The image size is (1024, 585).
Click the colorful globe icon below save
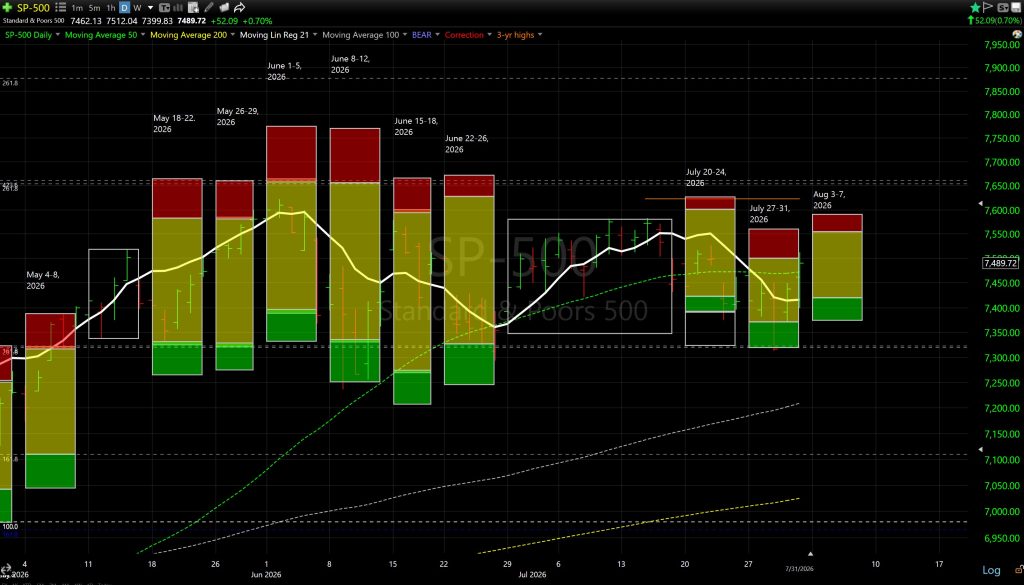[x=1017, y=34]
